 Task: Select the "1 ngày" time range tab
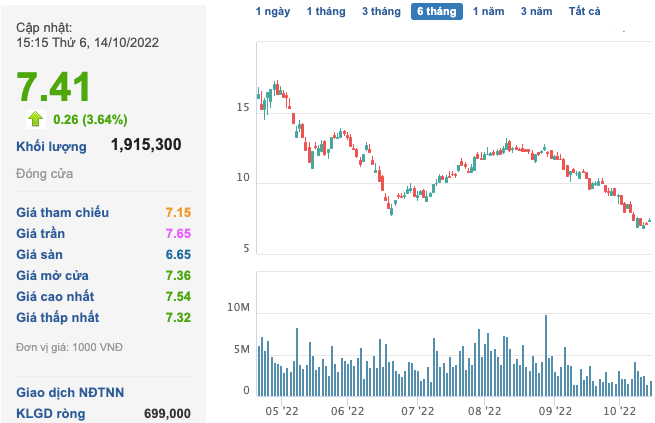pos(274,11)
